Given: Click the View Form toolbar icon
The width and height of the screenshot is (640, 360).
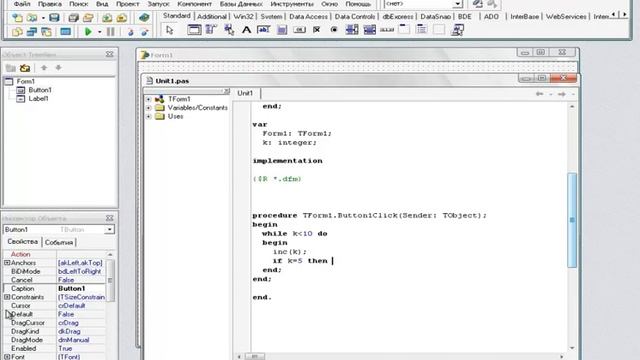Looking at the screenshot, I should (32, 32).
